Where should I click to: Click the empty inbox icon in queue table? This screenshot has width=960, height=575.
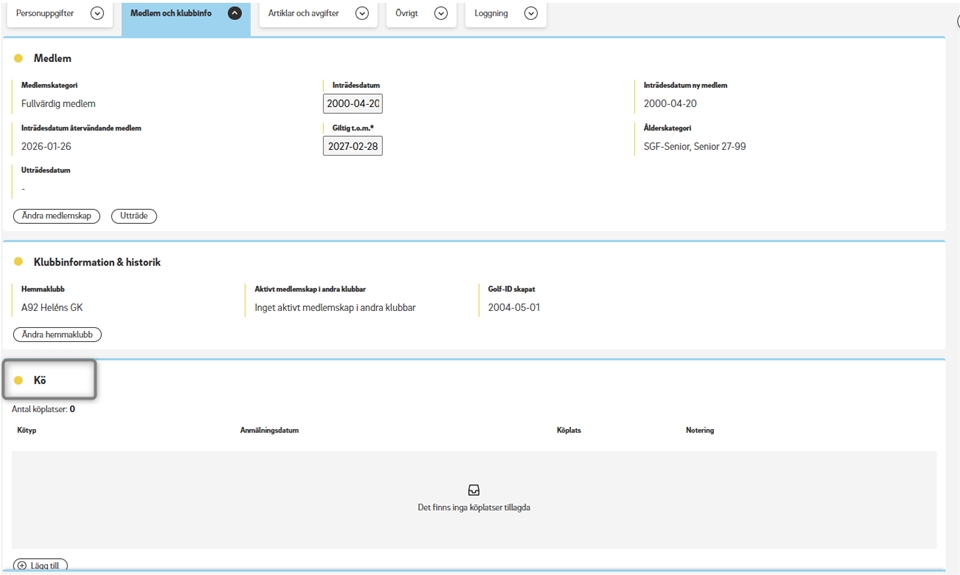coord(474,490)
